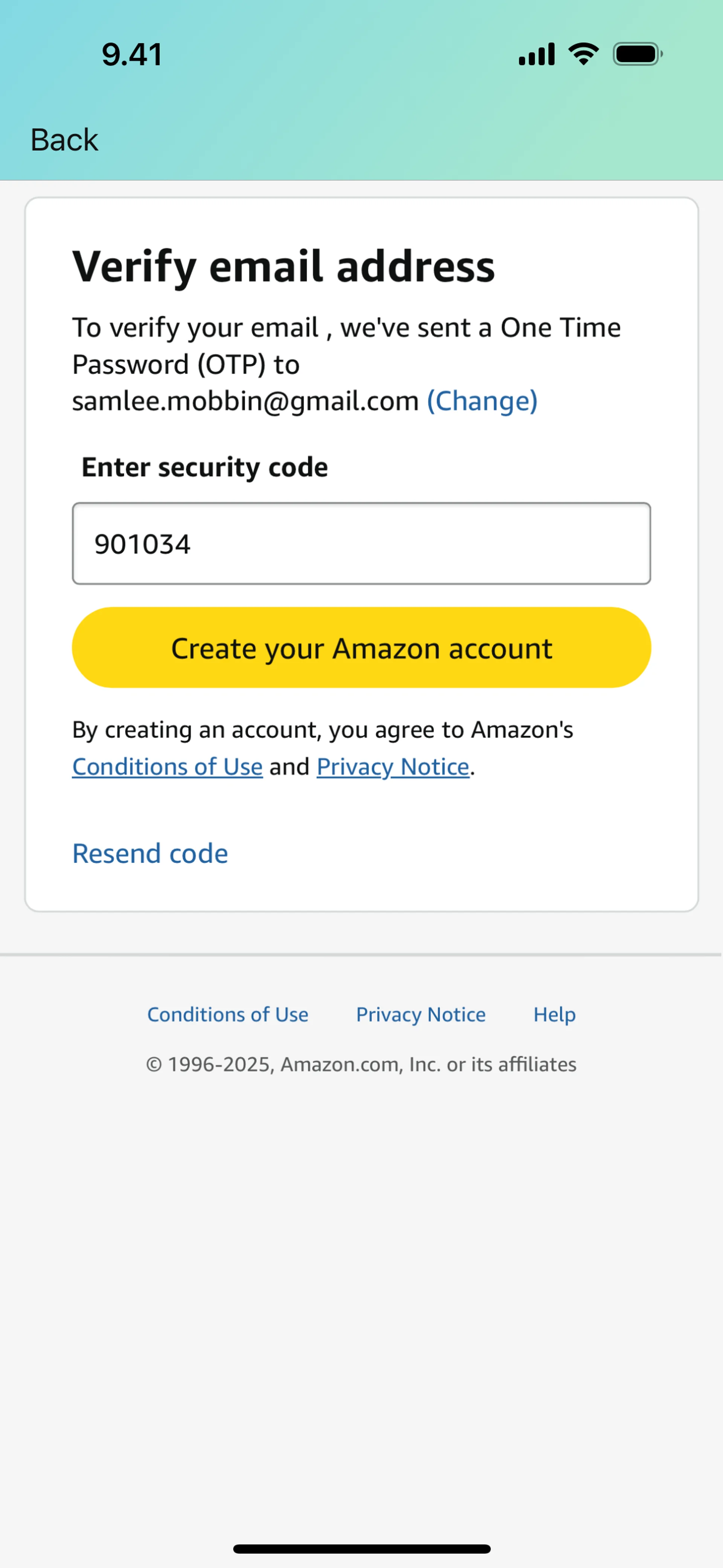Focus the security code input field
723x1568 pixels.
(x=361, y=544)
